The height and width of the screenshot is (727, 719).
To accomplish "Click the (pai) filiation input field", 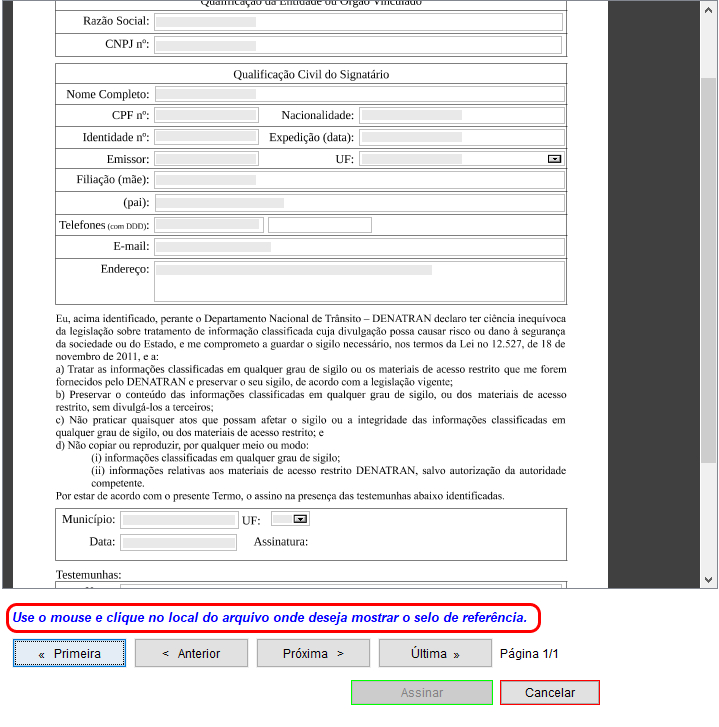I will (360, 203).
